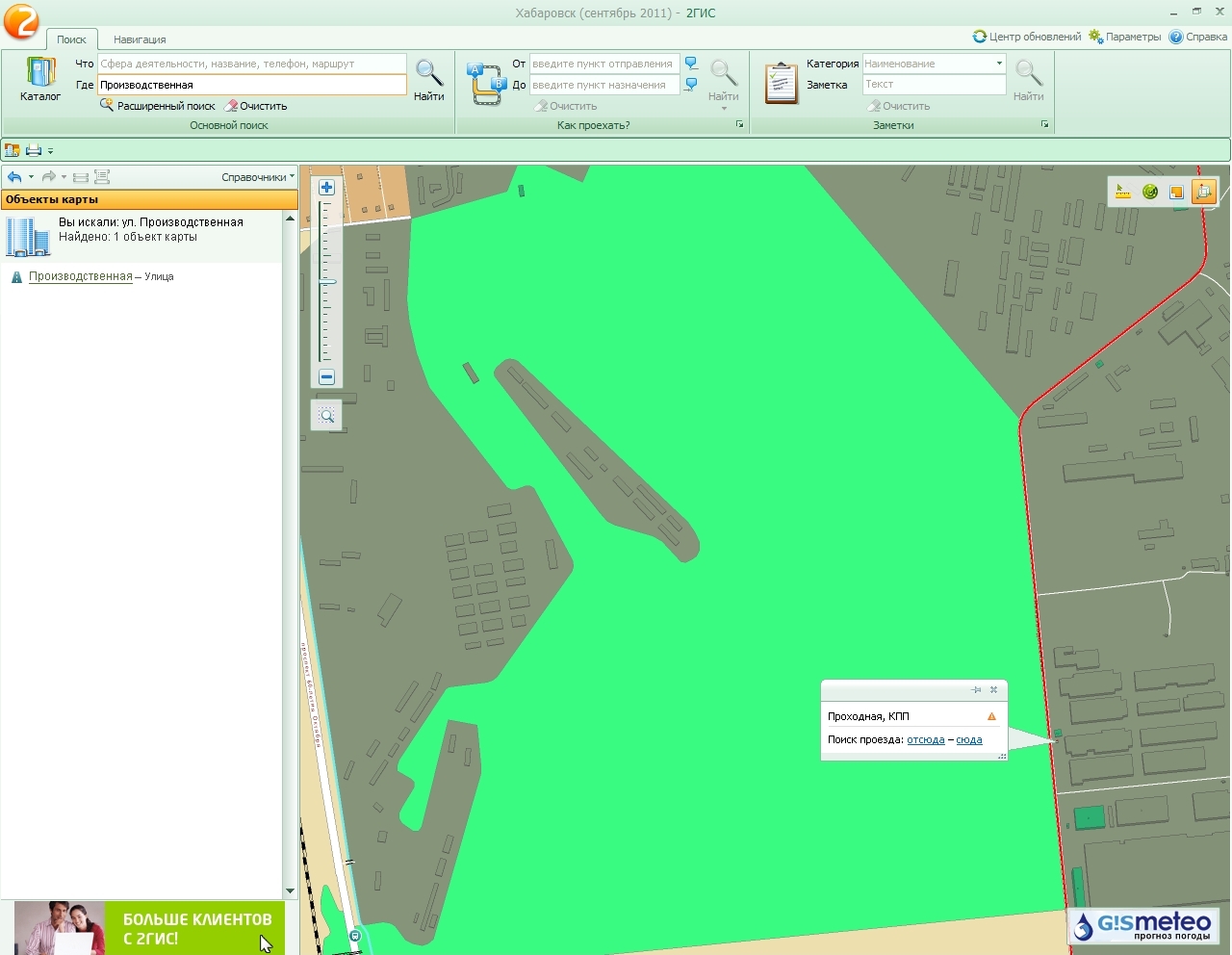The image size is (1232, 955).
Task: Click the map zoom-in plus button
Action: (326, 188)
